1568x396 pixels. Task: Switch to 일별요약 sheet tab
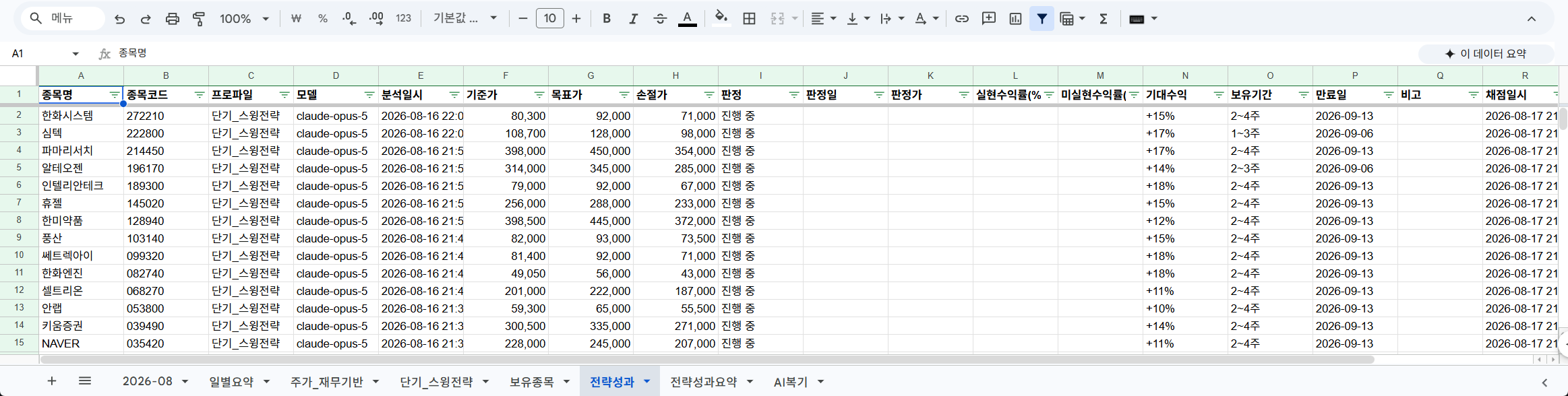tap(231, 382)
